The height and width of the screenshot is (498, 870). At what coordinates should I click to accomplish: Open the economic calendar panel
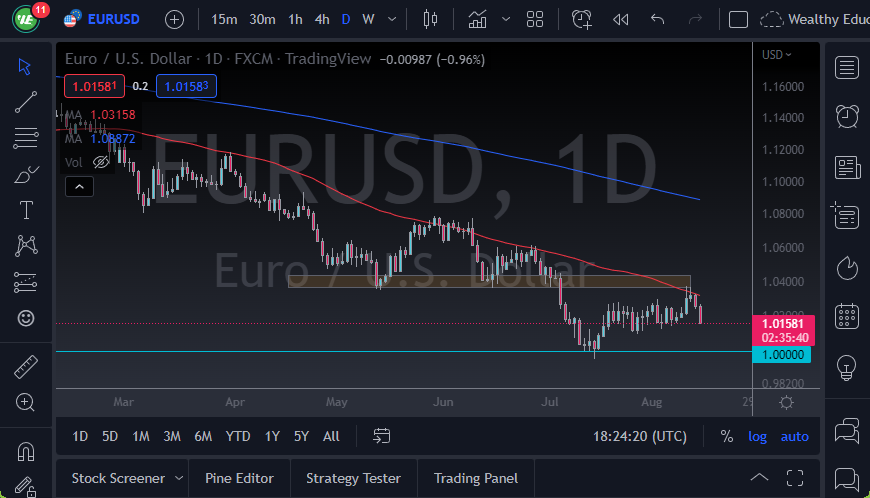point(847,317)
